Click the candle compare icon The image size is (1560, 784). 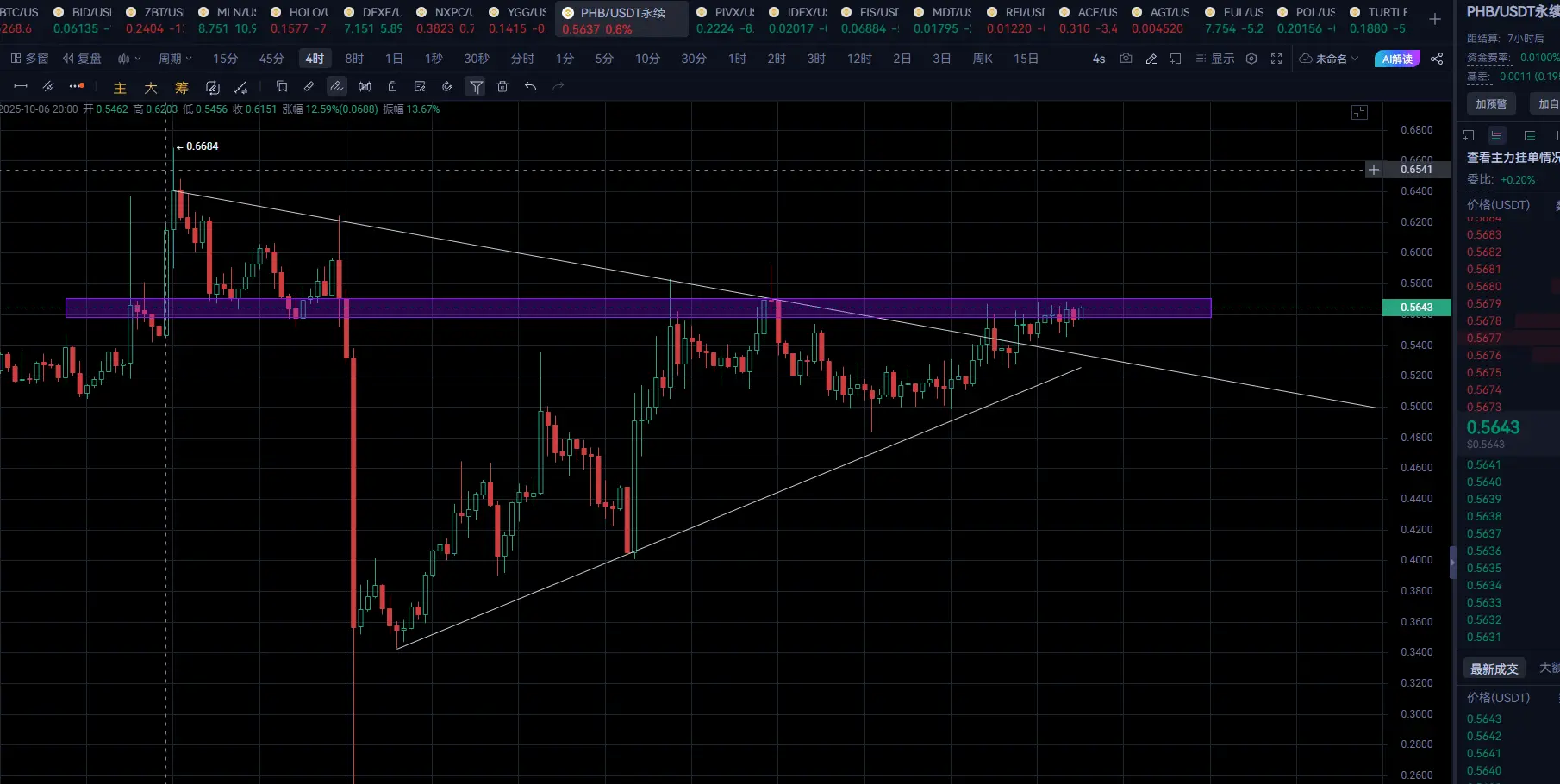click(x=365, y=86)
